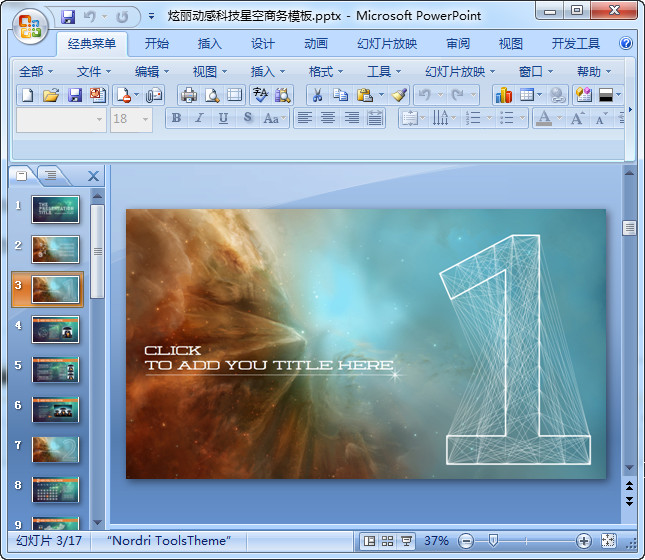
Task: Click the spelling check icon
Action: [260, 95]
